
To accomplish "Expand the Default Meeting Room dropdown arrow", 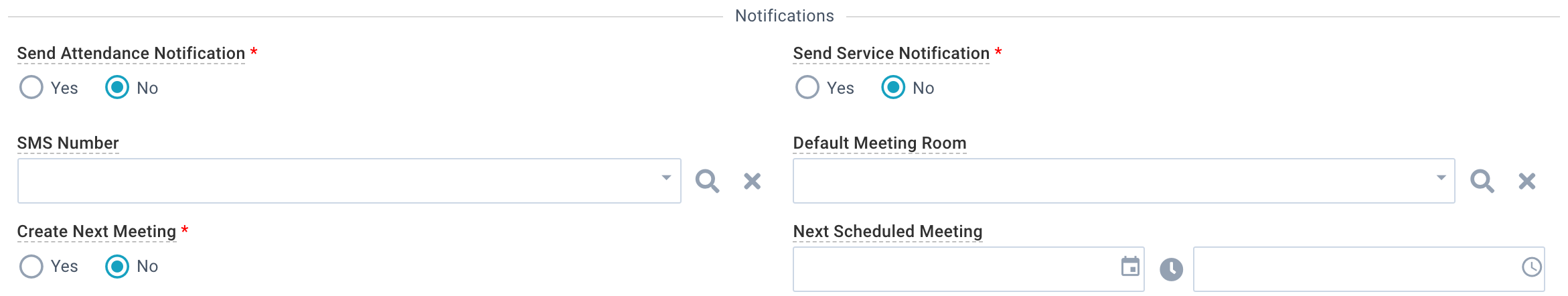I will (1441, 177).
